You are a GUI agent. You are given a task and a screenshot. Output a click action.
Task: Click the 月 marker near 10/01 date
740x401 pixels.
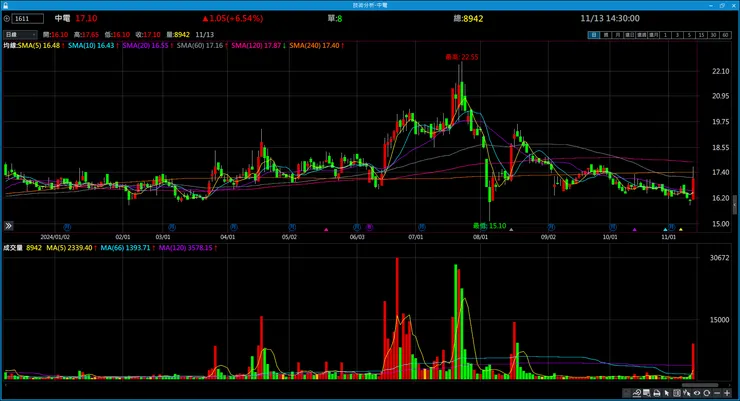pos(613,227)
